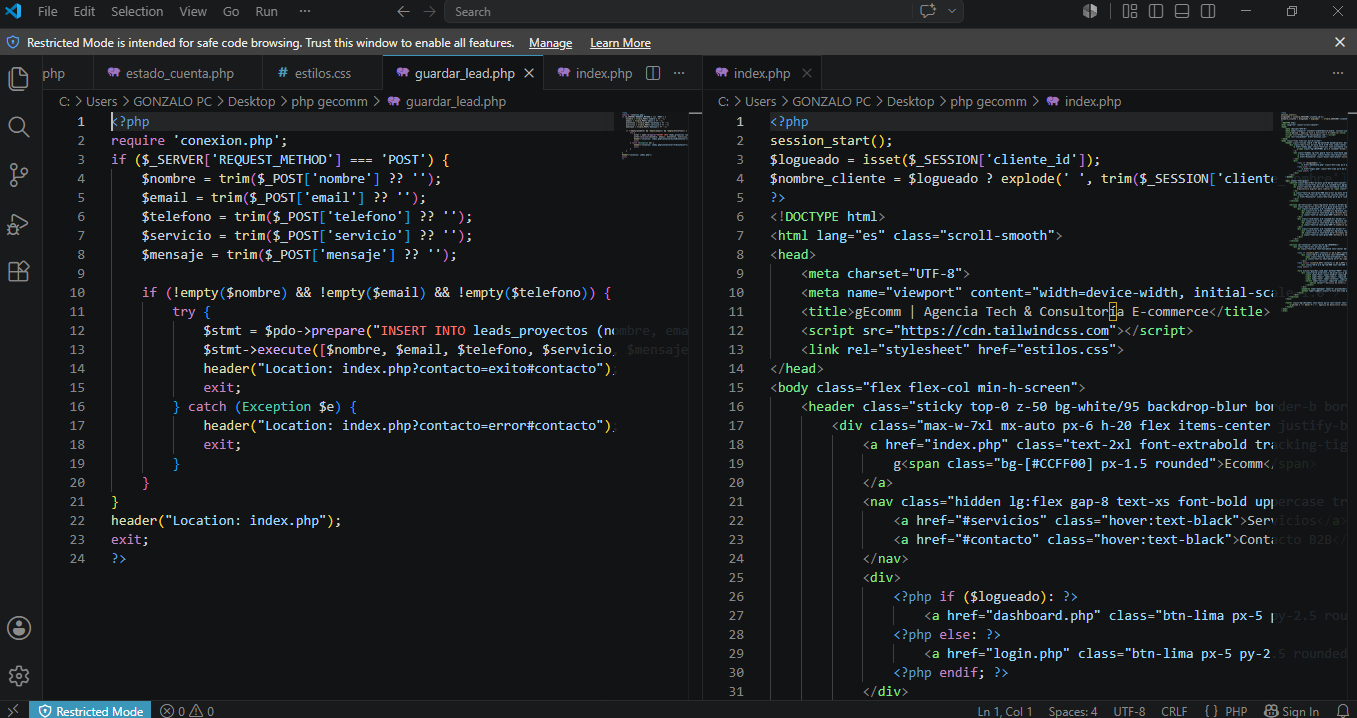The width and height of the screenshot is (1357, 718).
Task: Open More Actions for the left editor group
Action: (x=679, y=73)
